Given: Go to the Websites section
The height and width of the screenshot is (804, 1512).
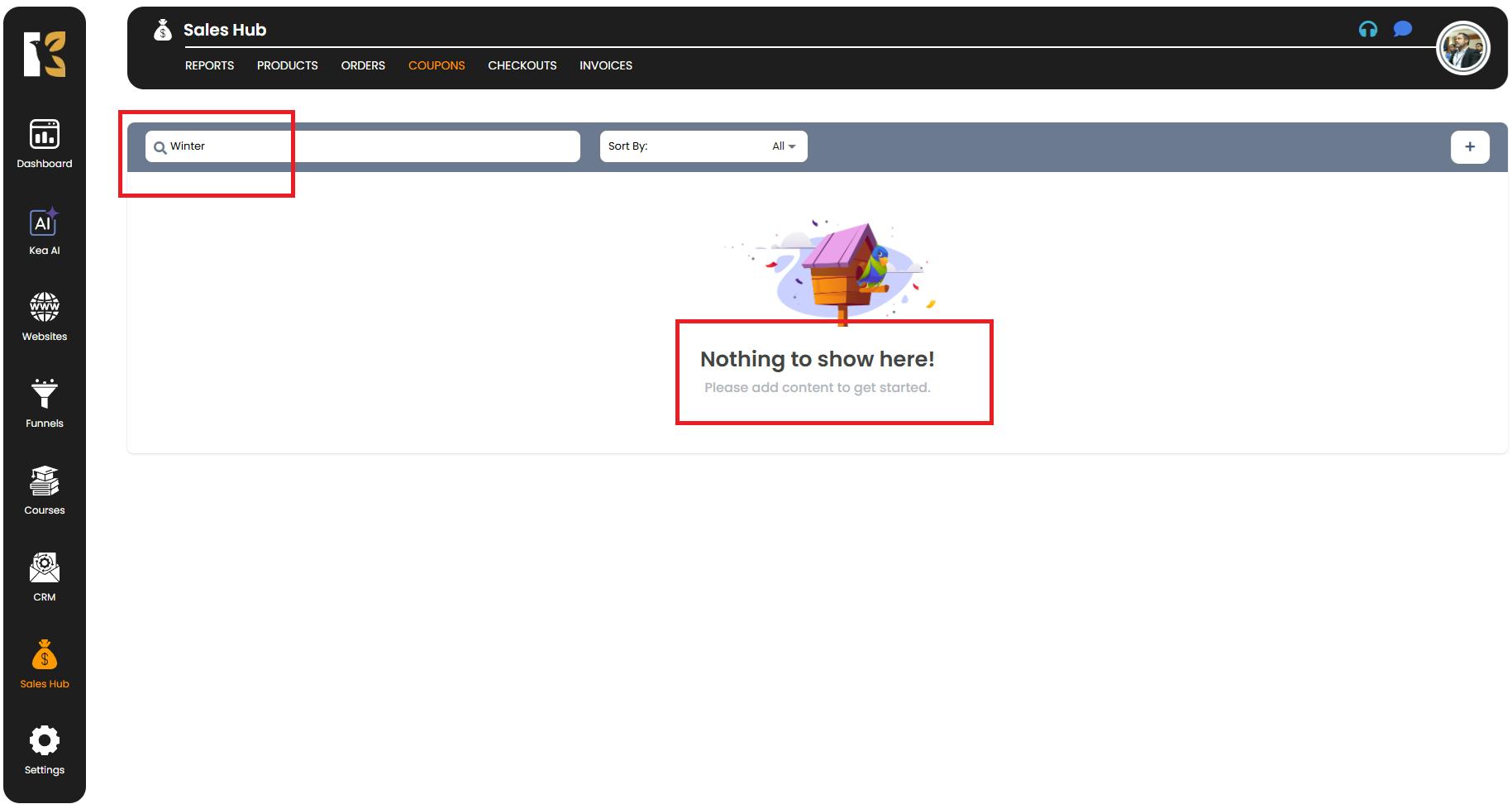Looking at the screenshot, I should pyautogui.click(x=44, y=317).
